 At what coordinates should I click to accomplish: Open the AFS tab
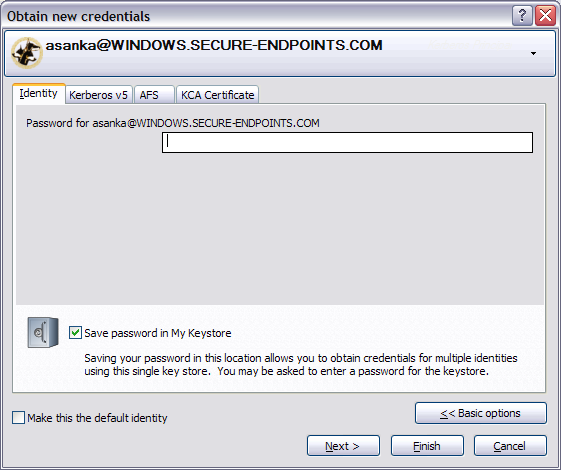(x=154, y=95)
